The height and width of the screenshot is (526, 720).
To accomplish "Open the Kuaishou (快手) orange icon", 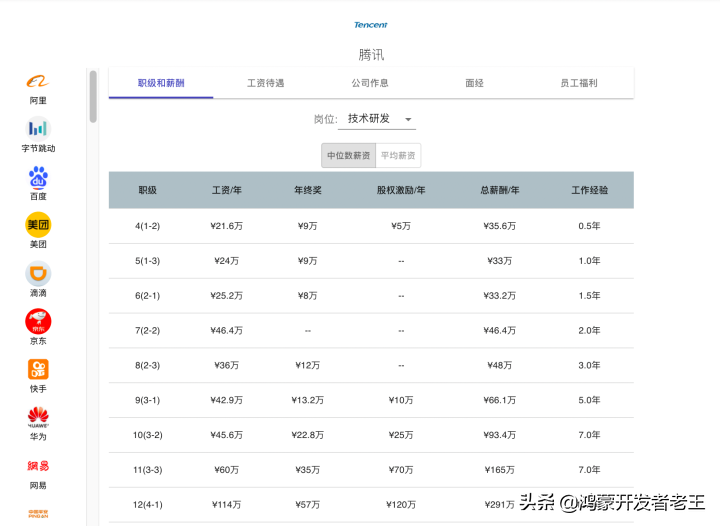I will [38, 369].
